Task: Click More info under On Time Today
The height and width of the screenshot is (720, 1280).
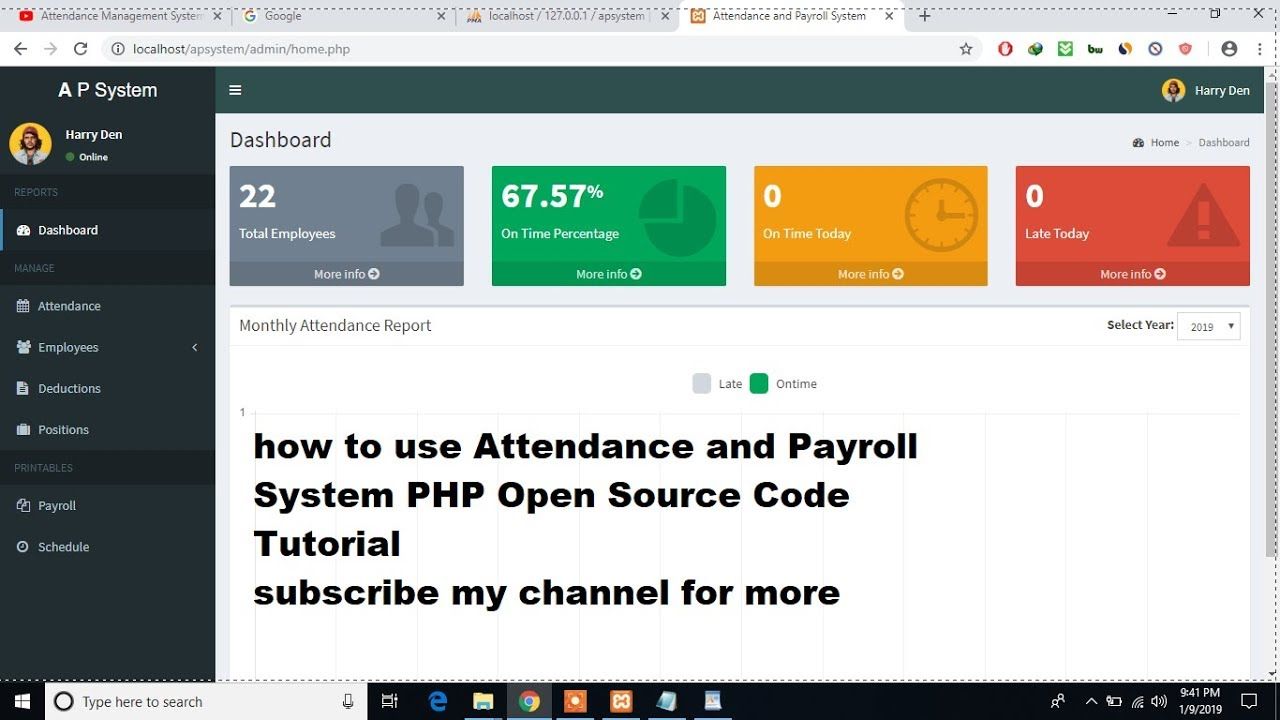Action: pyautogui.click(x=871, y=274)
